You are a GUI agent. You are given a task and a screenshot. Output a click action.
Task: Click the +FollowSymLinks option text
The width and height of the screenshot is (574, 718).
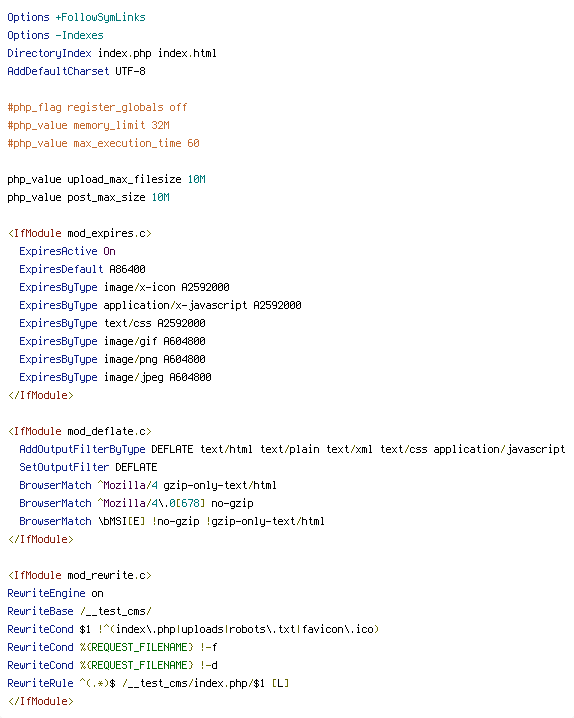click(x=100, y=17)
